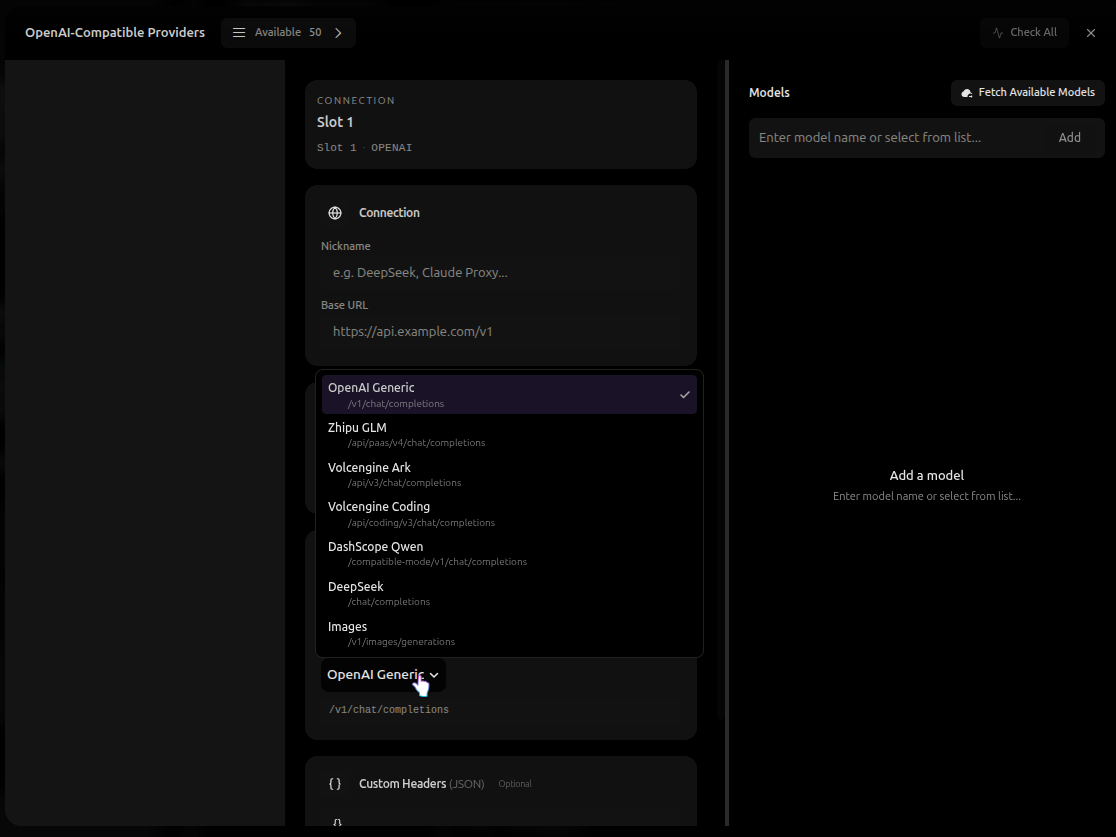The height and width of the screenshot is (837, 1116).
Task: Click the cloud icon in Fetch Available Models
Action: click(967, 93)
